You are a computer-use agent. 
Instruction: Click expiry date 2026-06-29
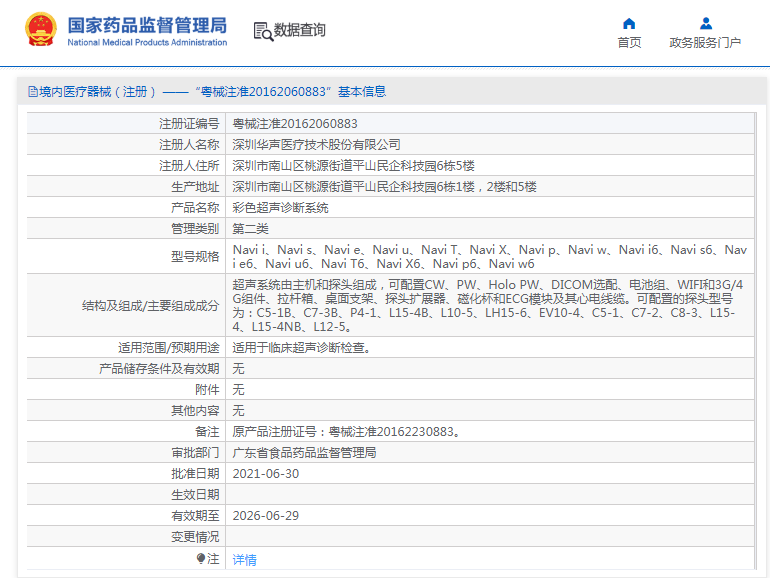[266, 516]
